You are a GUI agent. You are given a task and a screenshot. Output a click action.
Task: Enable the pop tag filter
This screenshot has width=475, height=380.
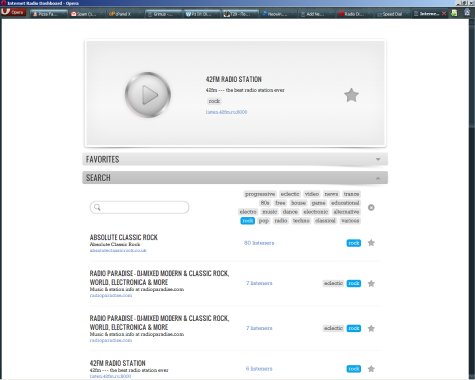(x=264, y=221)
